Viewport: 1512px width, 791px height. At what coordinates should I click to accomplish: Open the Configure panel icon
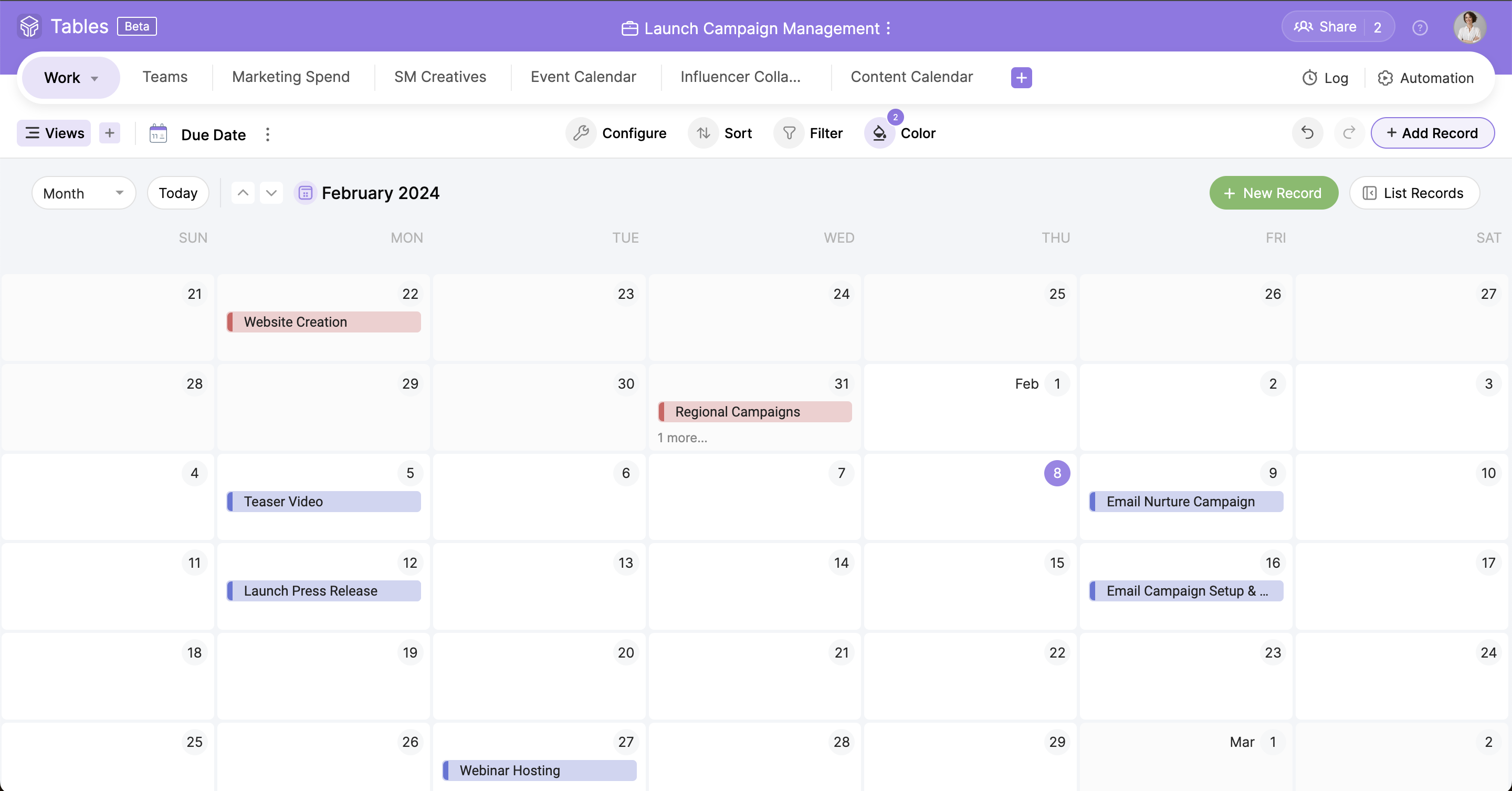[581, 133]
